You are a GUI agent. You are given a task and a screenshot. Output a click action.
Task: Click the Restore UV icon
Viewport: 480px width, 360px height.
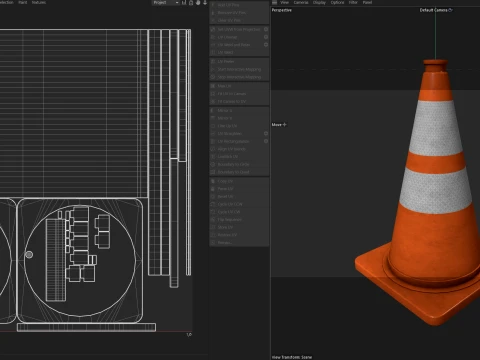coord(213,235)
